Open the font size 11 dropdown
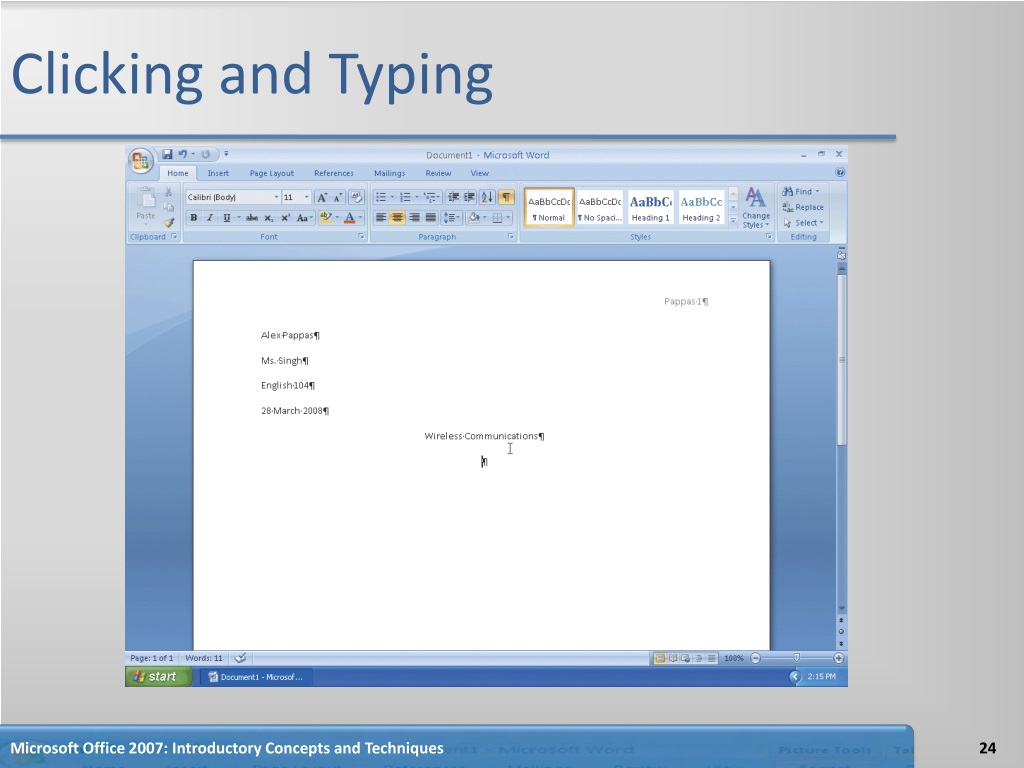This screenshot has width=1024, height=768. pos(306,197)
